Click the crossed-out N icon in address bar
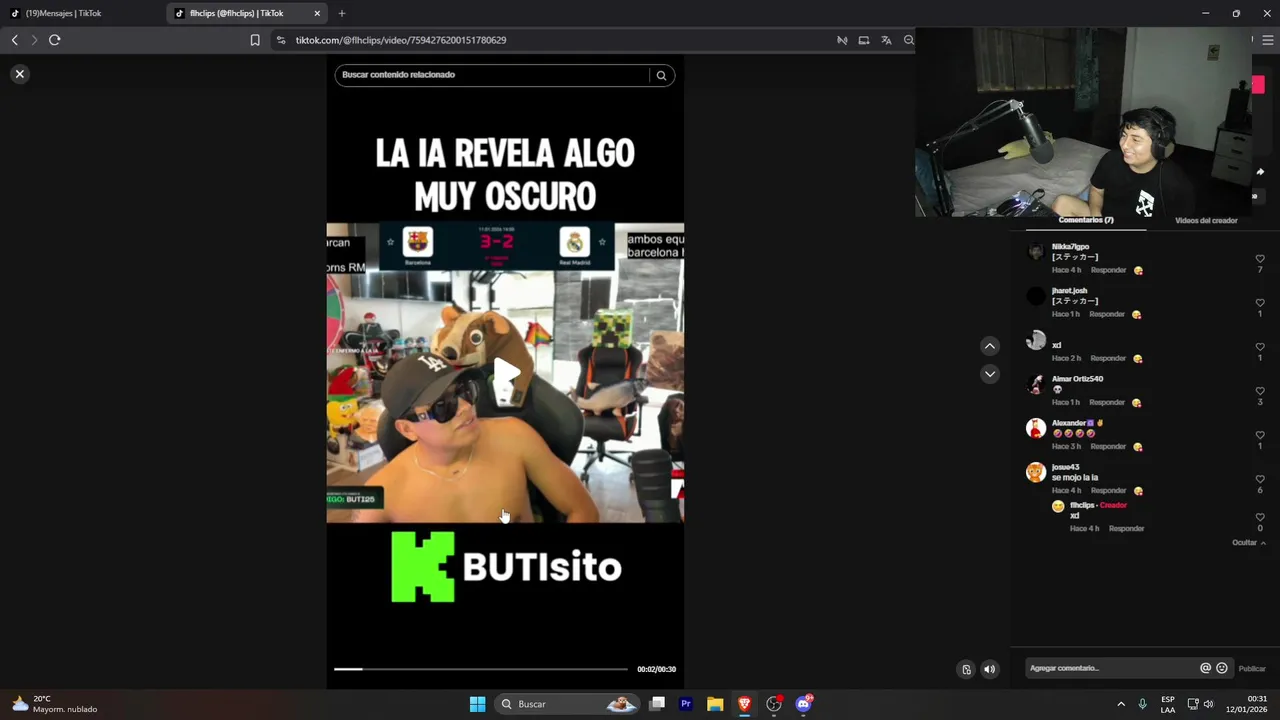1280x720 pixels. point(842,40)
